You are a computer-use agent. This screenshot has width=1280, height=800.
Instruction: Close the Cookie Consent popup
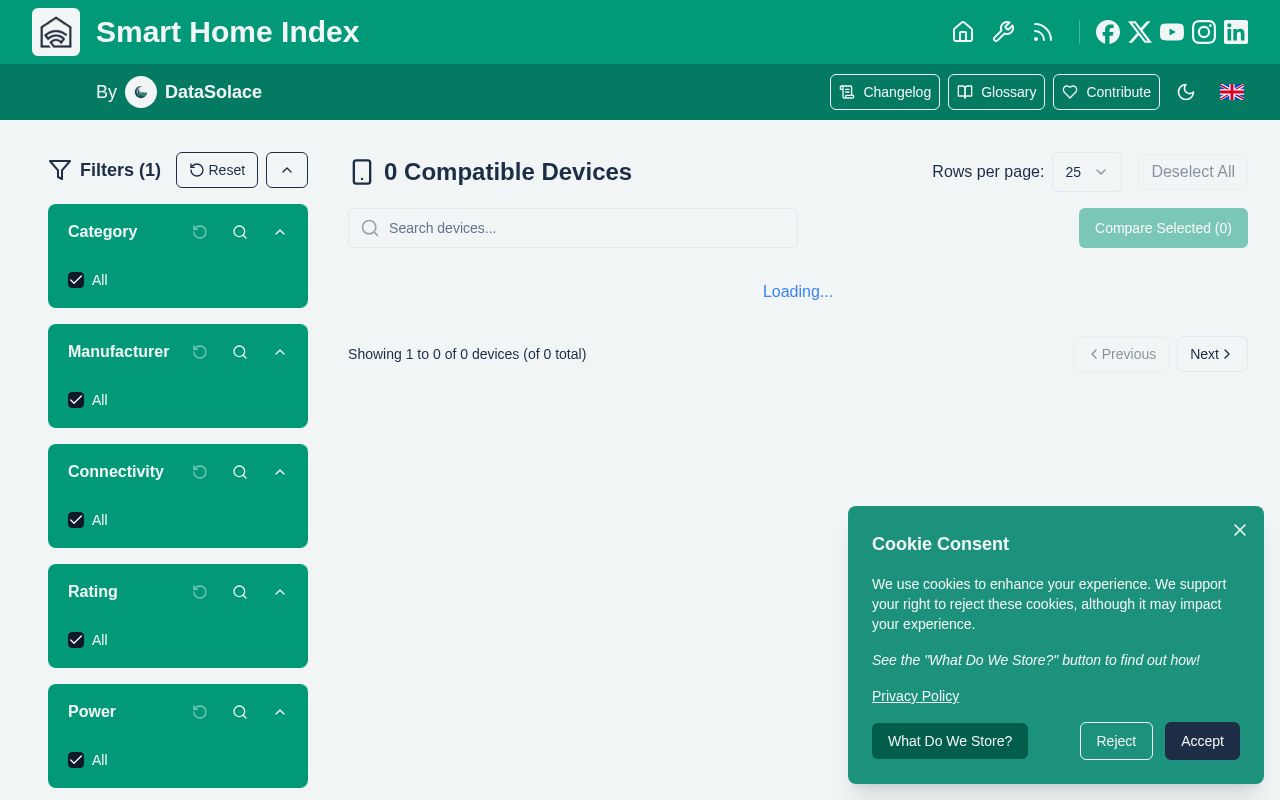click(x=1240, y=530)
